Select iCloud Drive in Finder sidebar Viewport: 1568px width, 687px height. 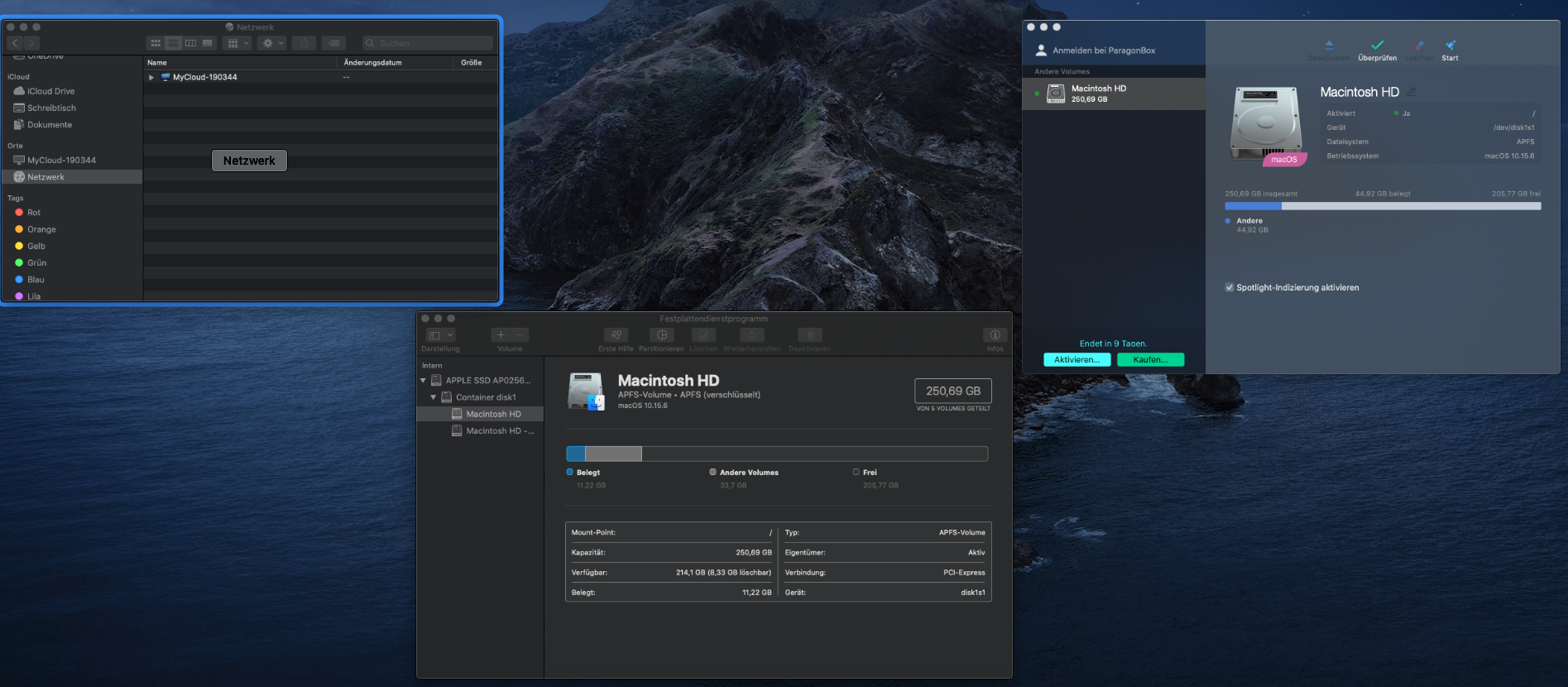click(50, 91)
